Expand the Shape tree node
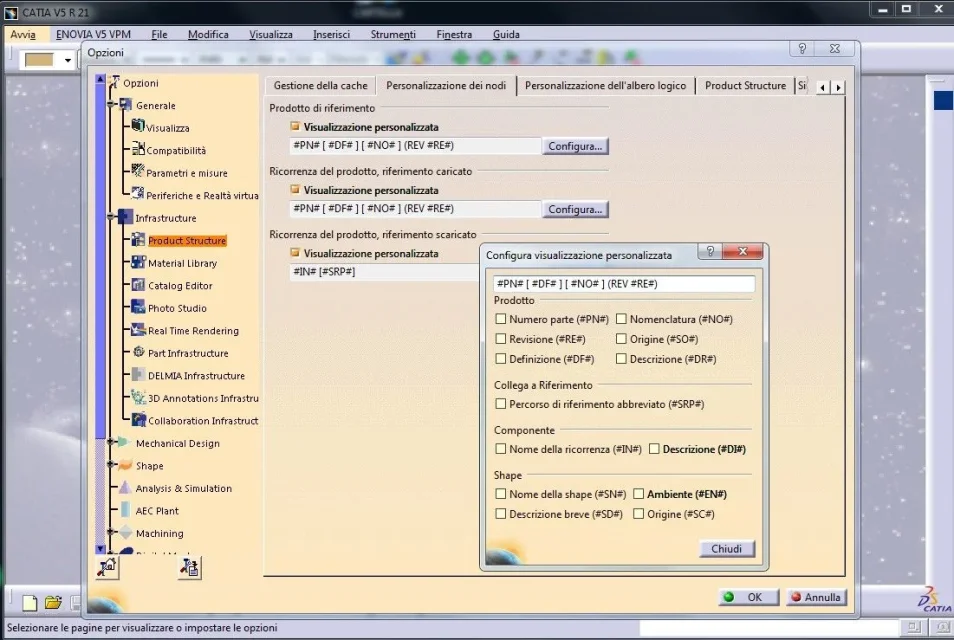954x640 pixels. (x=111, y=465)
